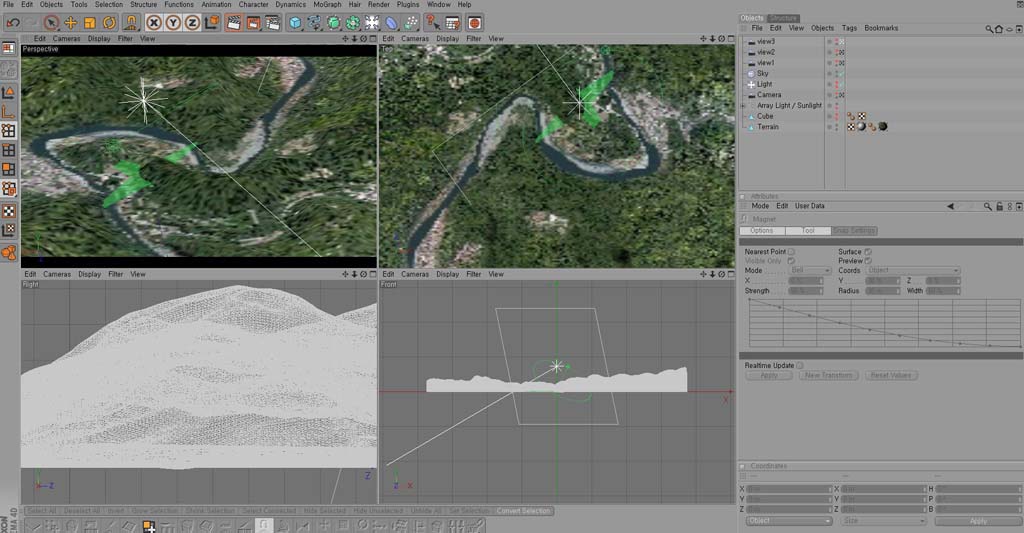
Task: Switch to the Structure tab
Action: click(783, 18)
